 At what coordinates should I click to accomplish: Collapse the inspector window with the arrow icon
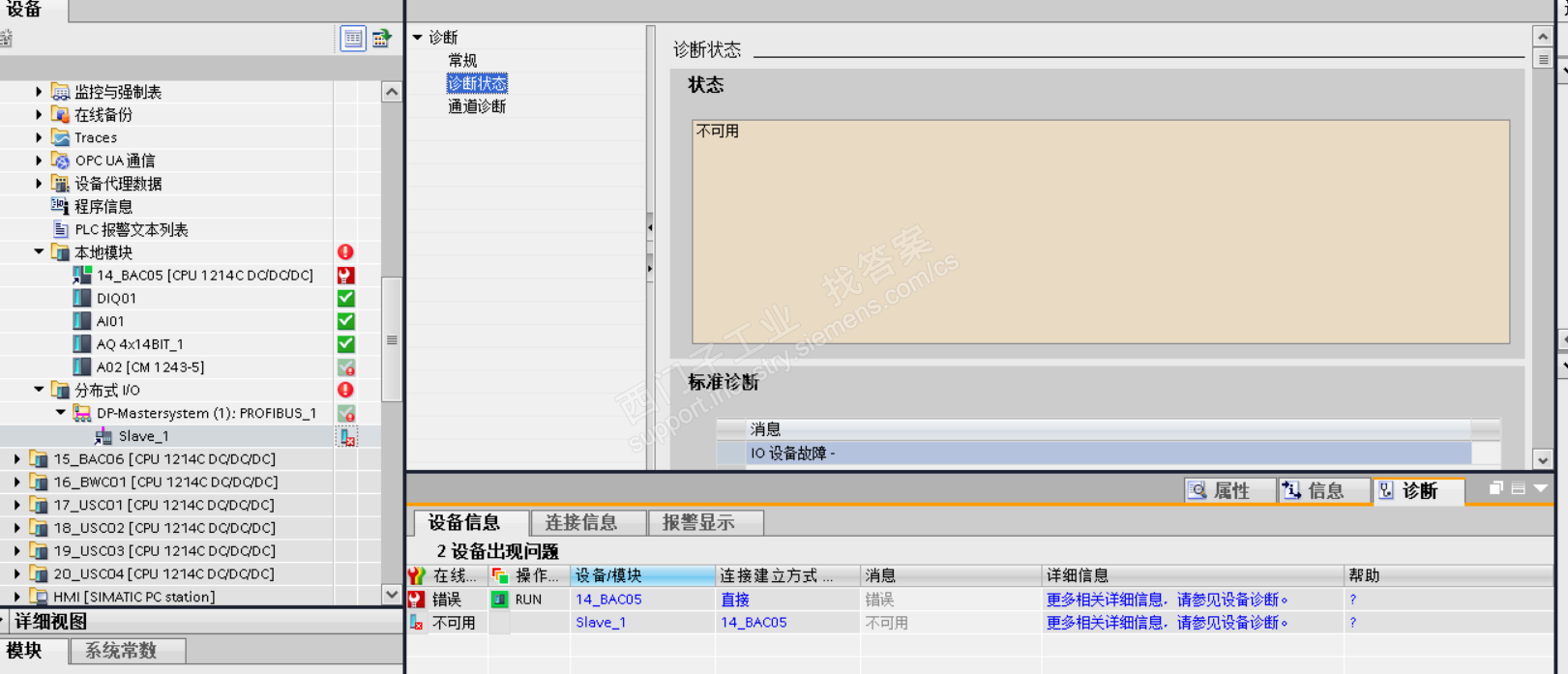pos(1540,488)
